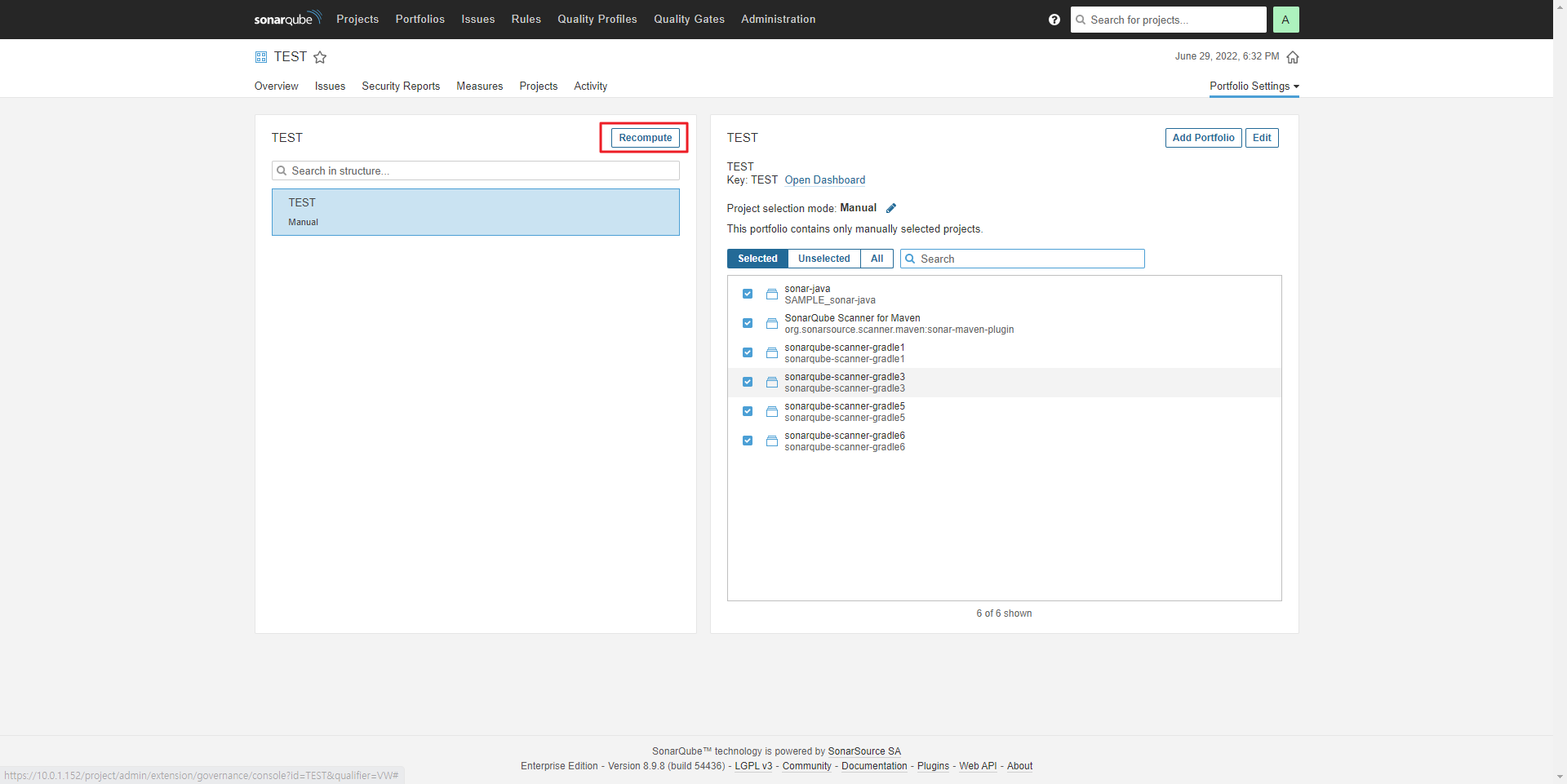The image size is (1567, 784).
Task: Uncheck the sonarqube-scanner-gradle3 checkbox
Action: point(747,382)
